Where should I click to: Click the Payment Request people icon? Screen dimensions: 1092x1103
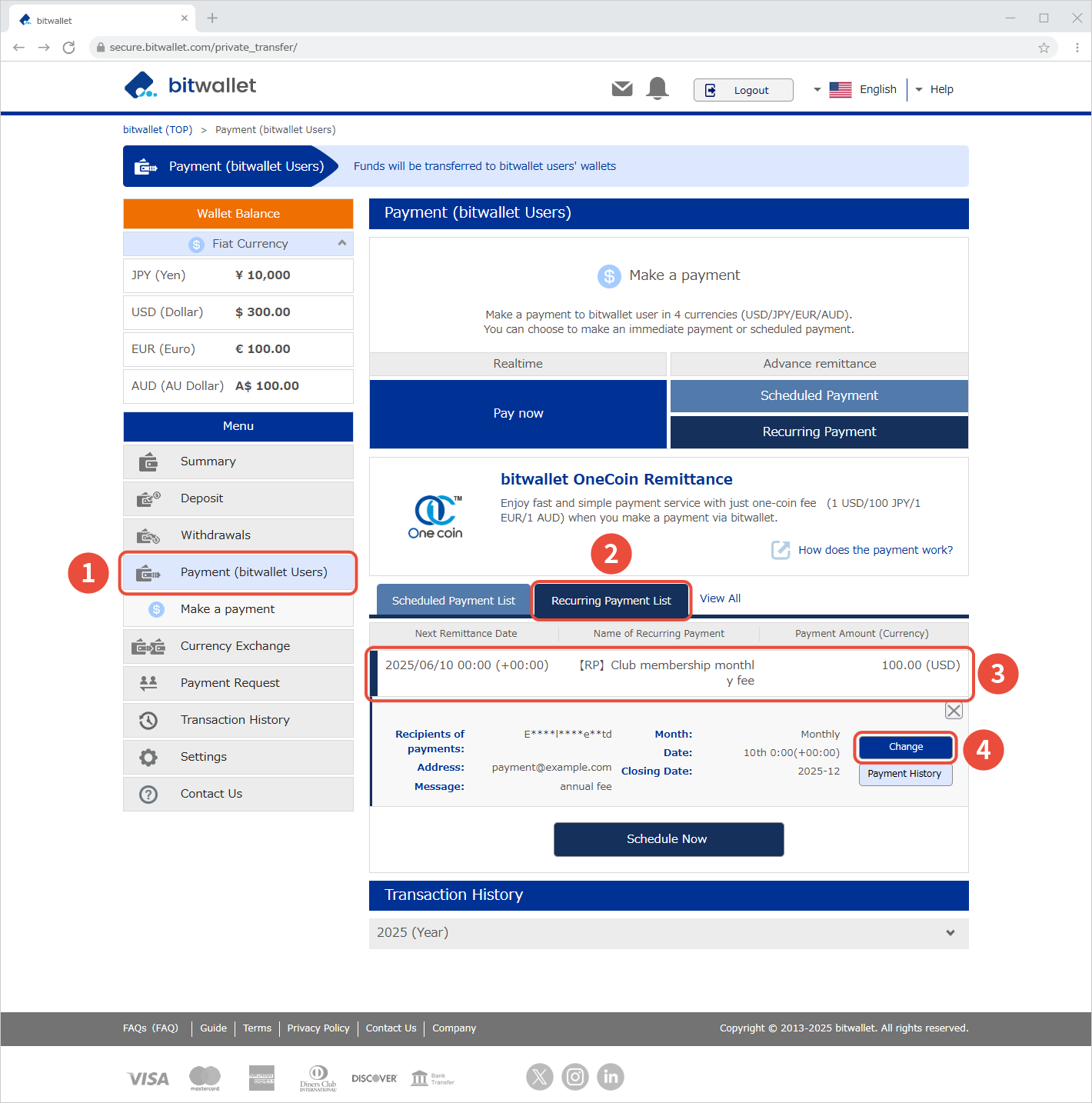click(148, 682)
